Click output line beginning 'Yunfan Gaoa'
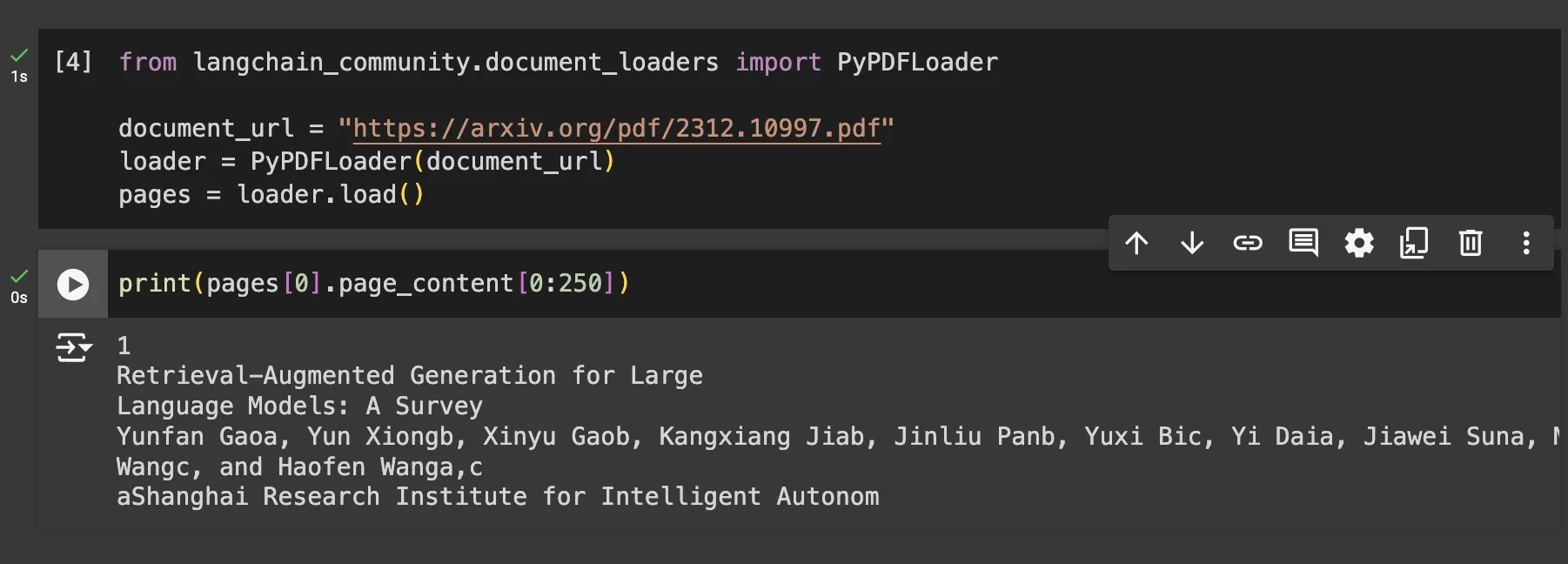The width and height of the screenshot is (1568, 564). click(x=837, y=437)
